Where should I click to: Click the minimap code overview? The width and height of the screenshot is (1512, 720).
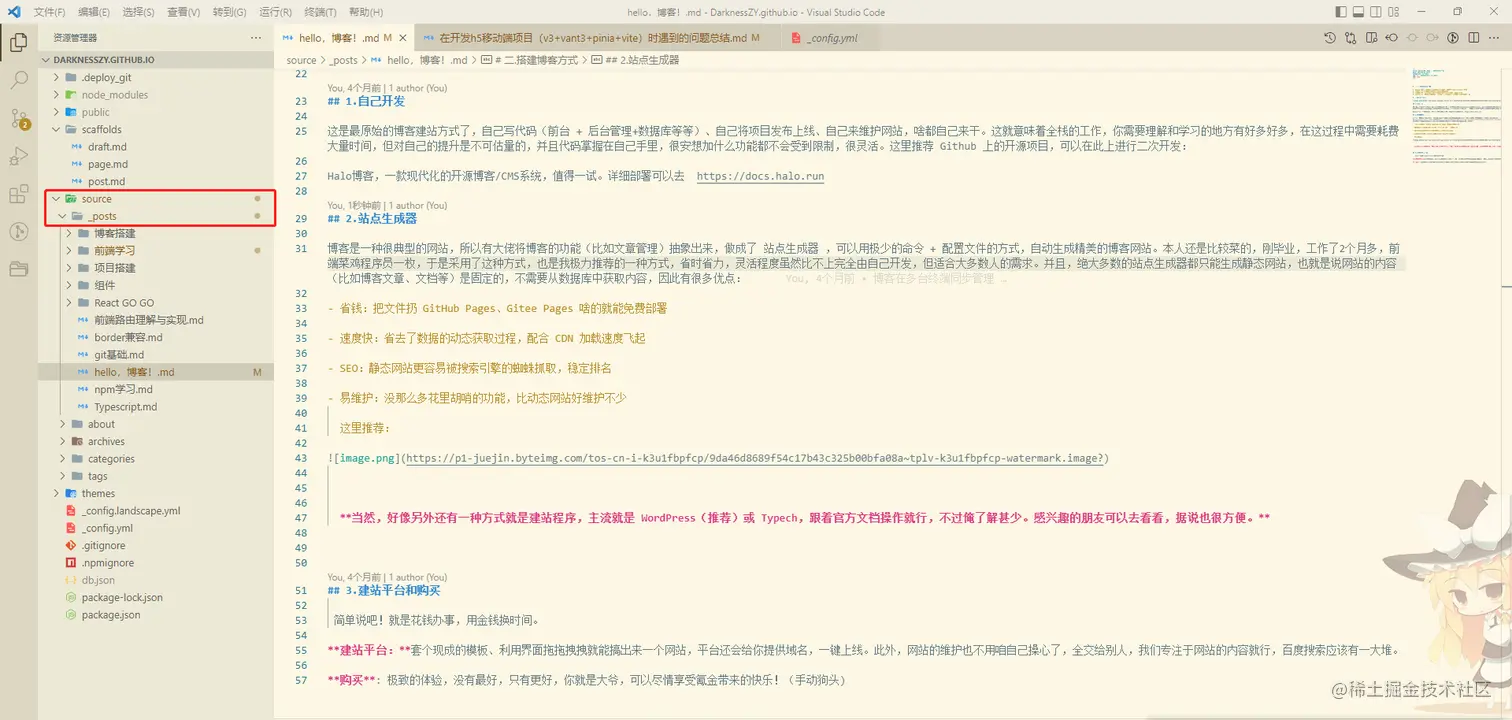pyautogui.click(x=1457, y=115)
